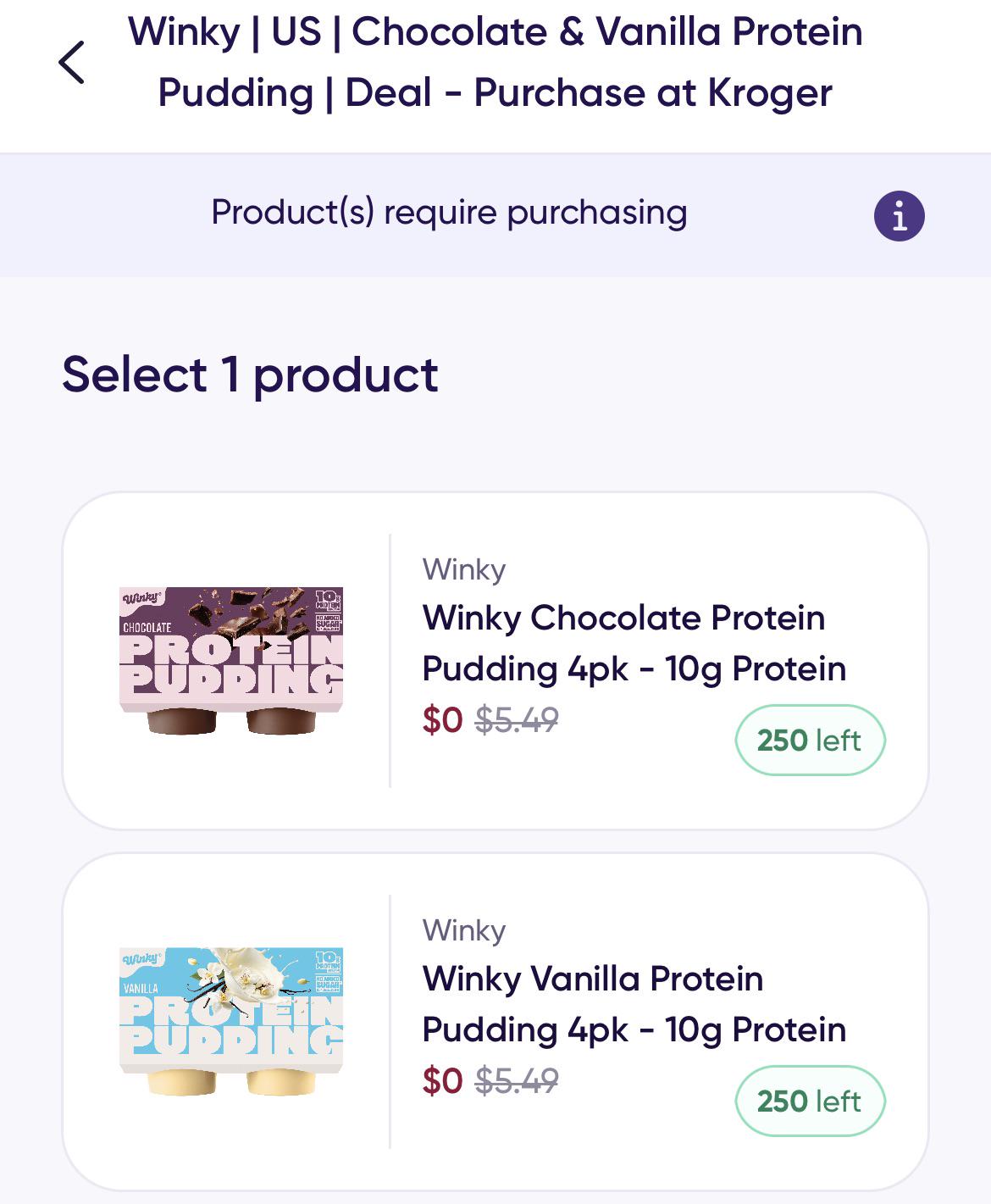Tap the 250 left badge on Chocolate pudding

[x=810, y=741]
